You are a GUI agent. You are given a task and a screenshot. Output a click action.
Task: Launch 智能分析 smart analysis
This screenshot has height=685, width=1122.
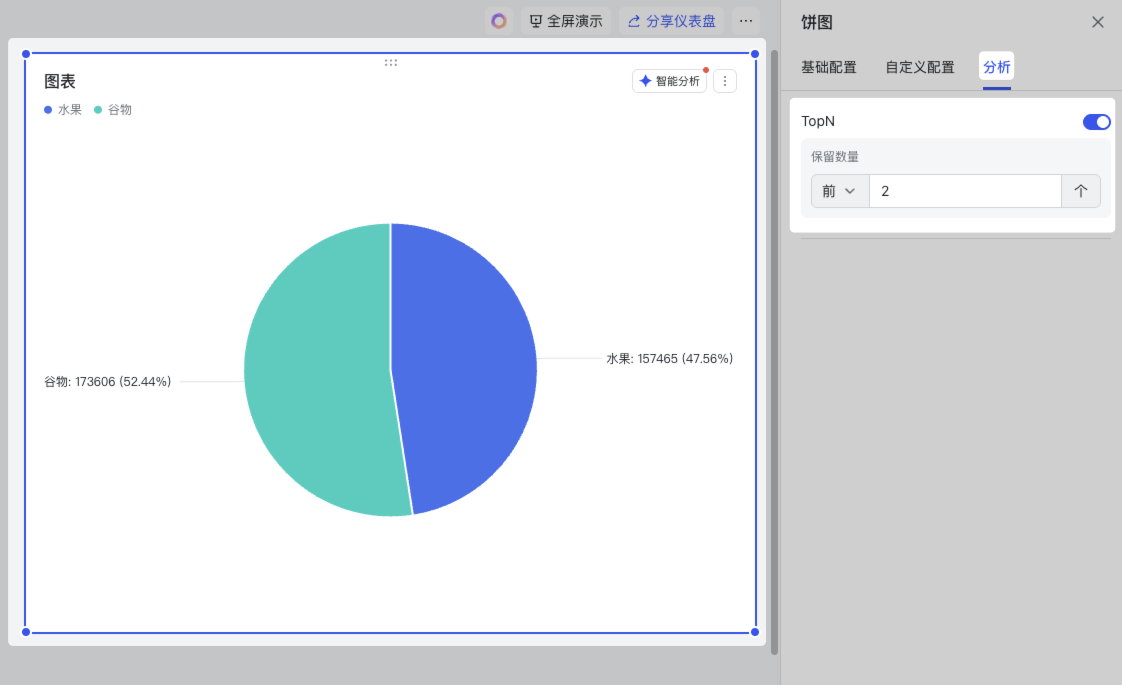click(669, 81)
